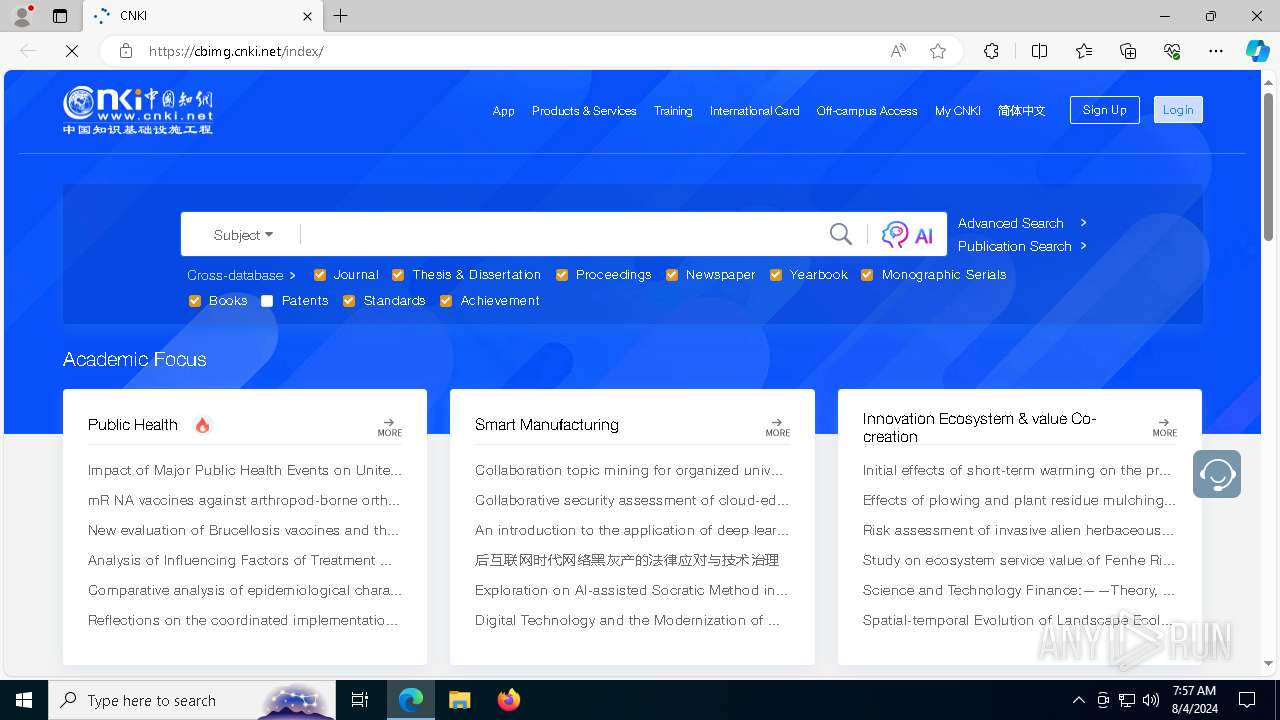
Task: Open the Training menu item
Action: tap(673, 111)
